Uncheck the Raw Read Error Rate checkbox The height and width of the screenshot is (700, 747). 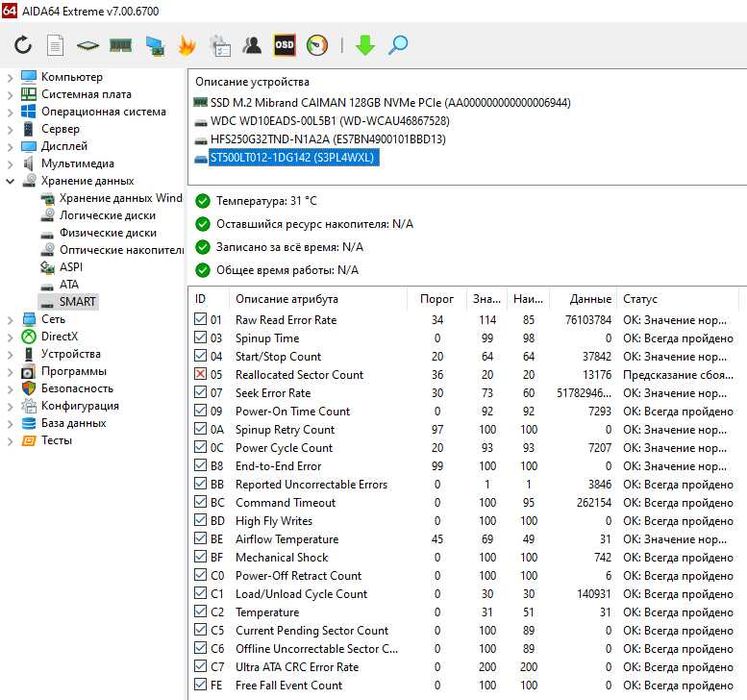point(201,320)
